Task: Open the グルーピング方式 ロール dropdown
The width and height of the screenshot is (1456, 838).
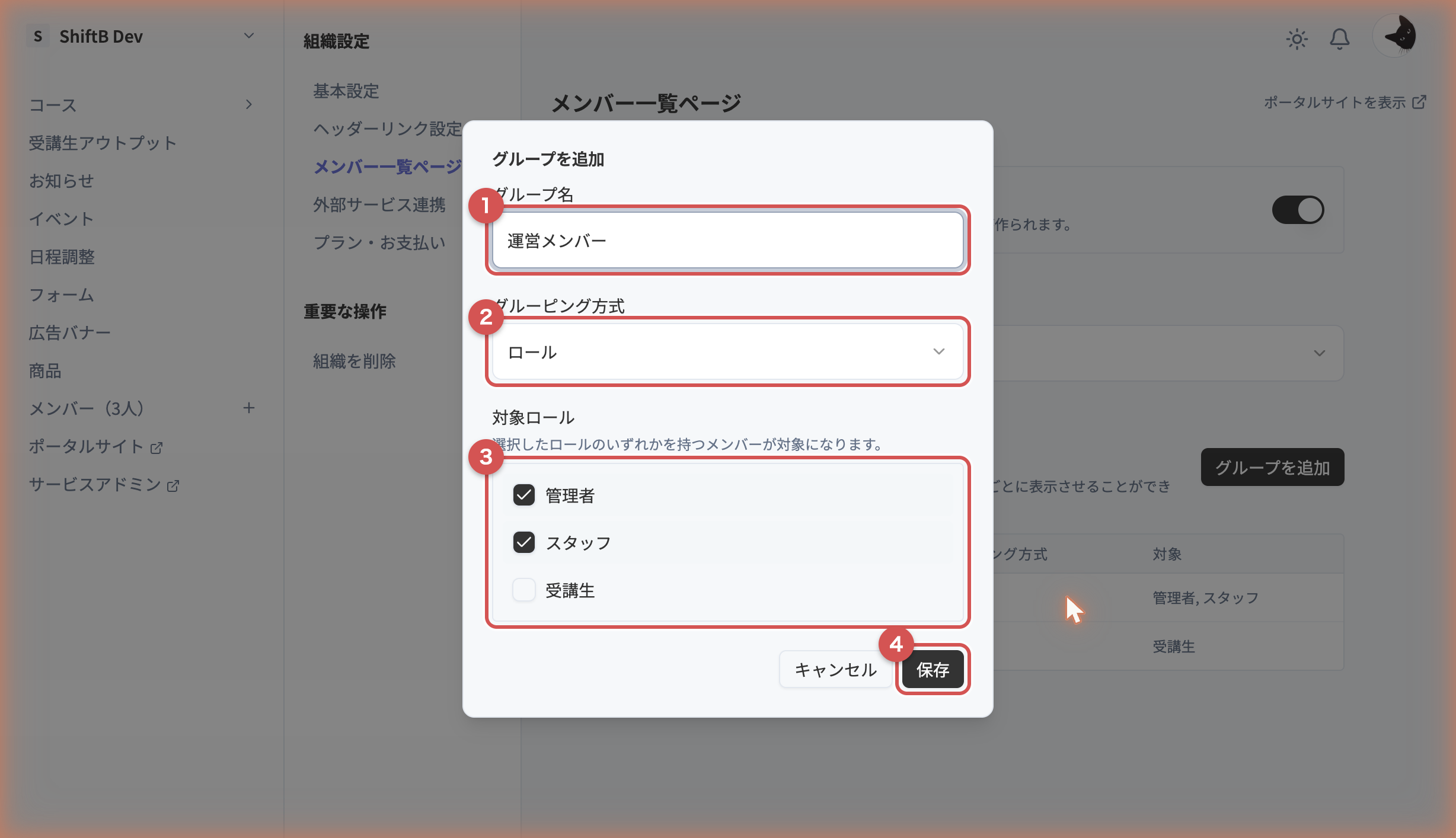Action: pyautogui.click(x=728, y=352)
